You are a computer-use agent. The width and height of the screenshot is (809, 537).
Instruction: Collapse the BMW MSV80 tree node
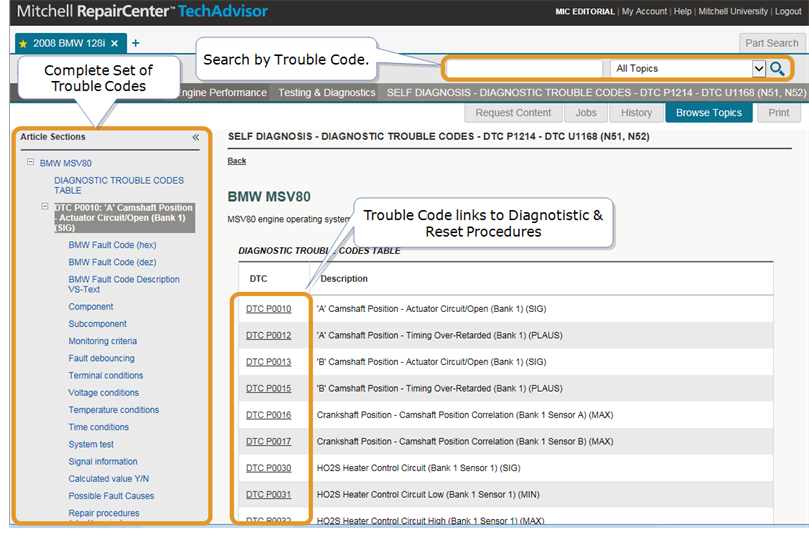30,162
